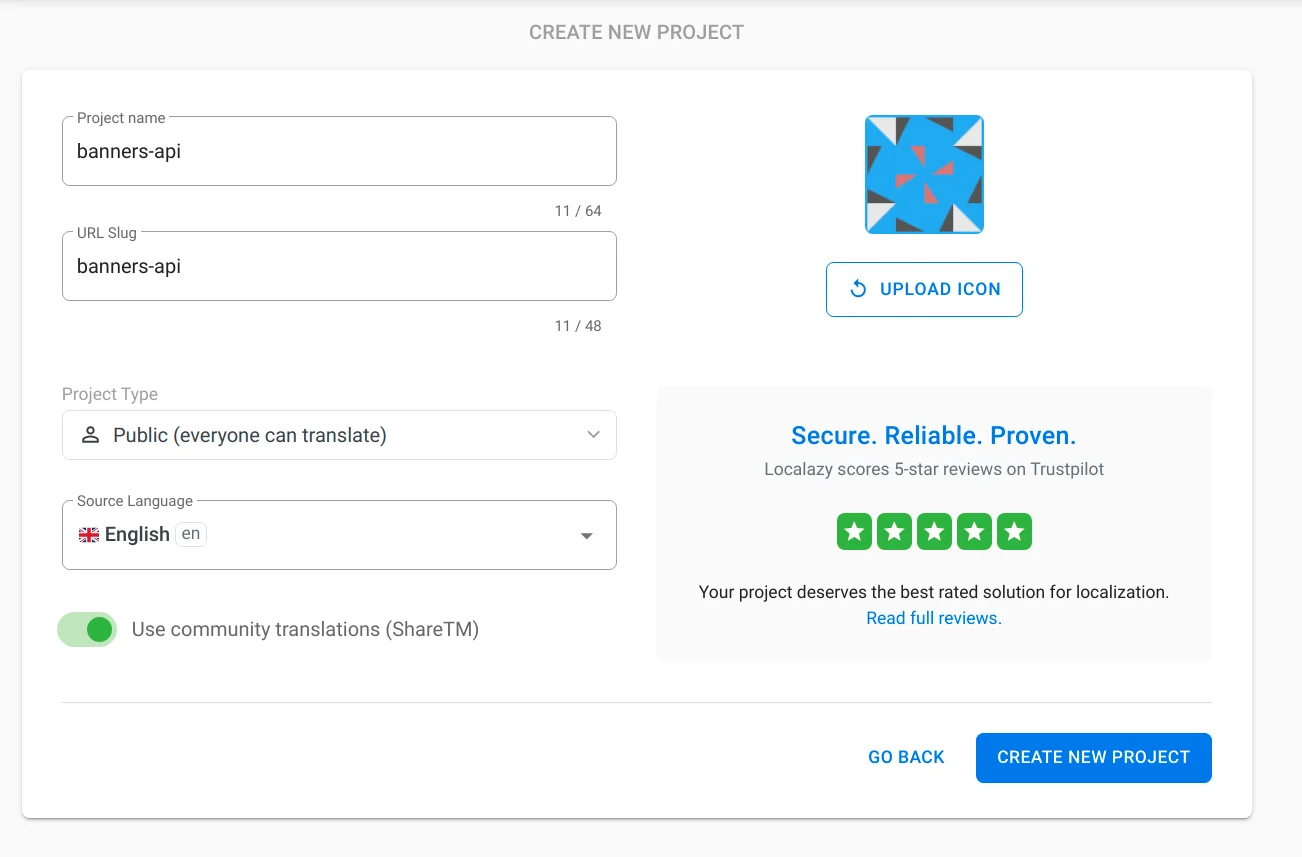Click the UK flag beside English
The height and width of the screenshot is (857, 1302).
click(x=89, y=535)
